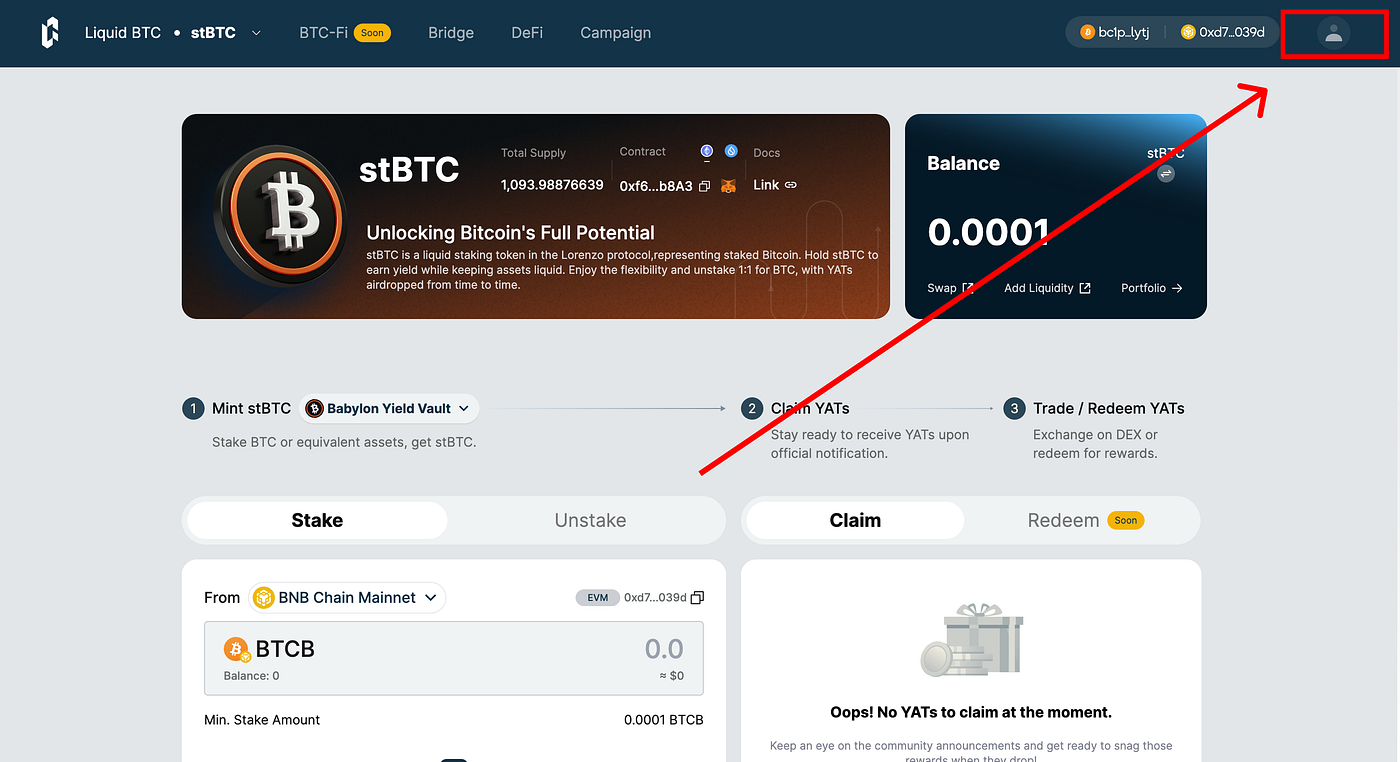The width and height of the screenshot is (1400, 762).
Task: Switch to the Unstake tab
Action: pyautogui.click(x=590, y=520)
